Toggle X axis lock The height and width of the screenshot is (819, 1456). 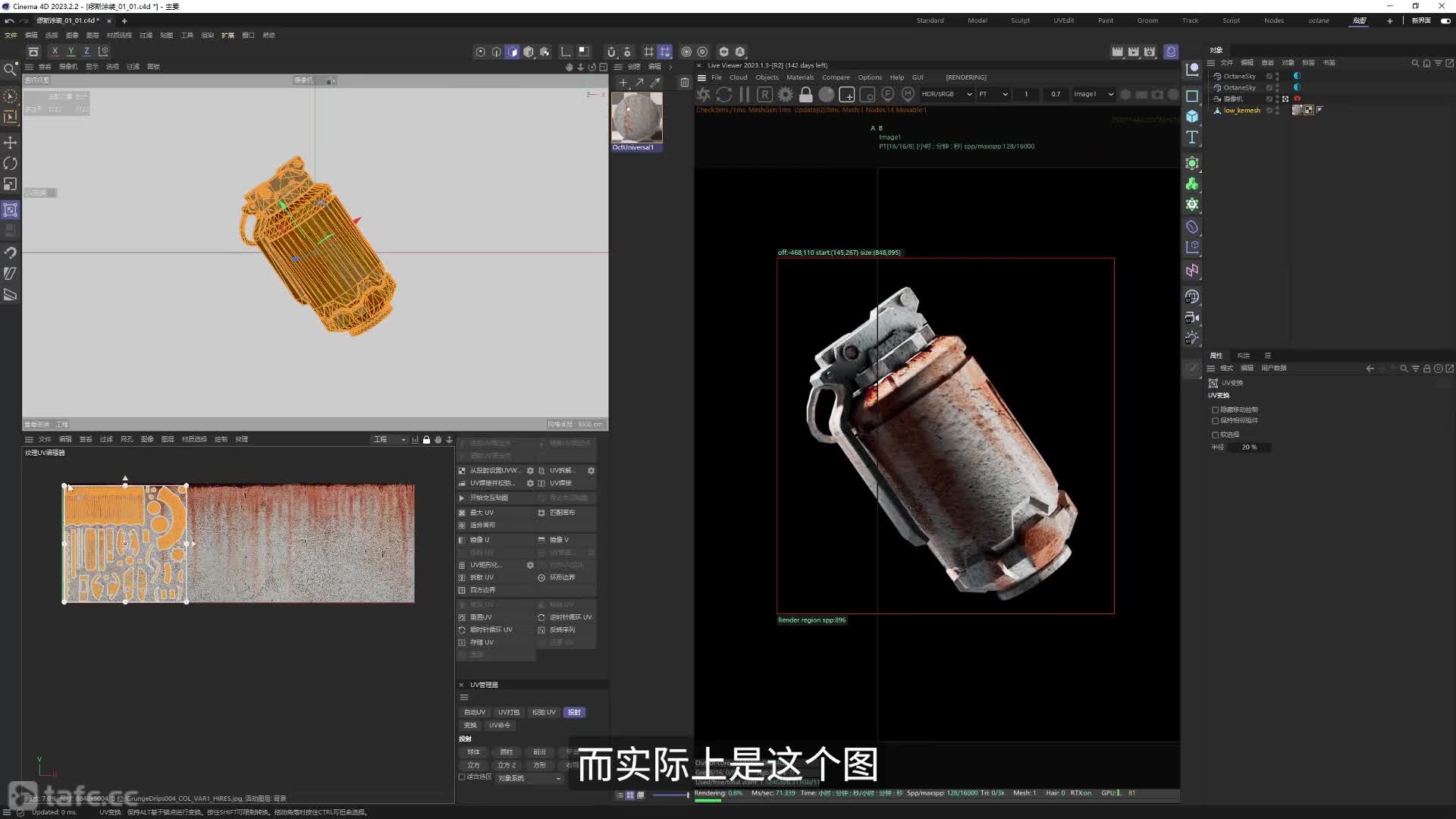55,52
